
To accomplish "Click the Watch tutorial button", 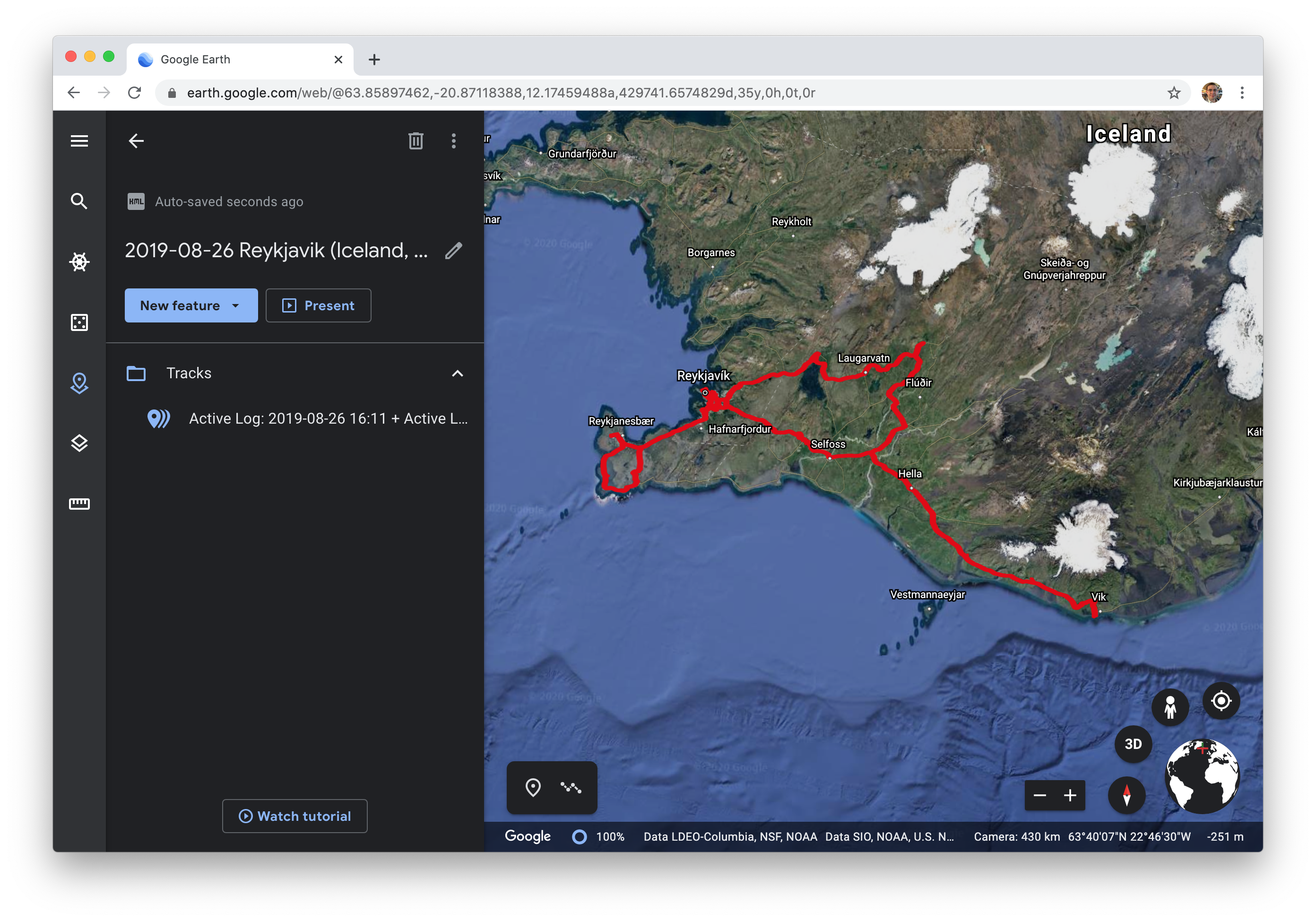I will pyautogui.click(x=294, y=816).
